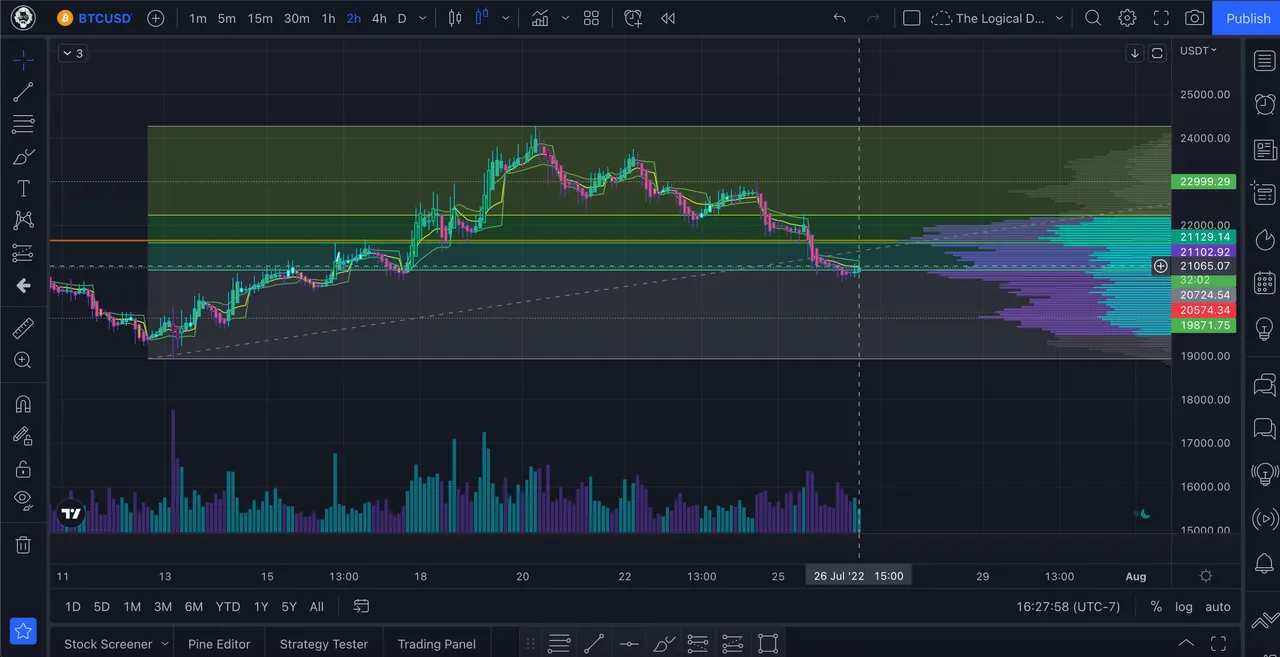Open Fibonacci and Gann tools in left toolbar

point(23,125)
